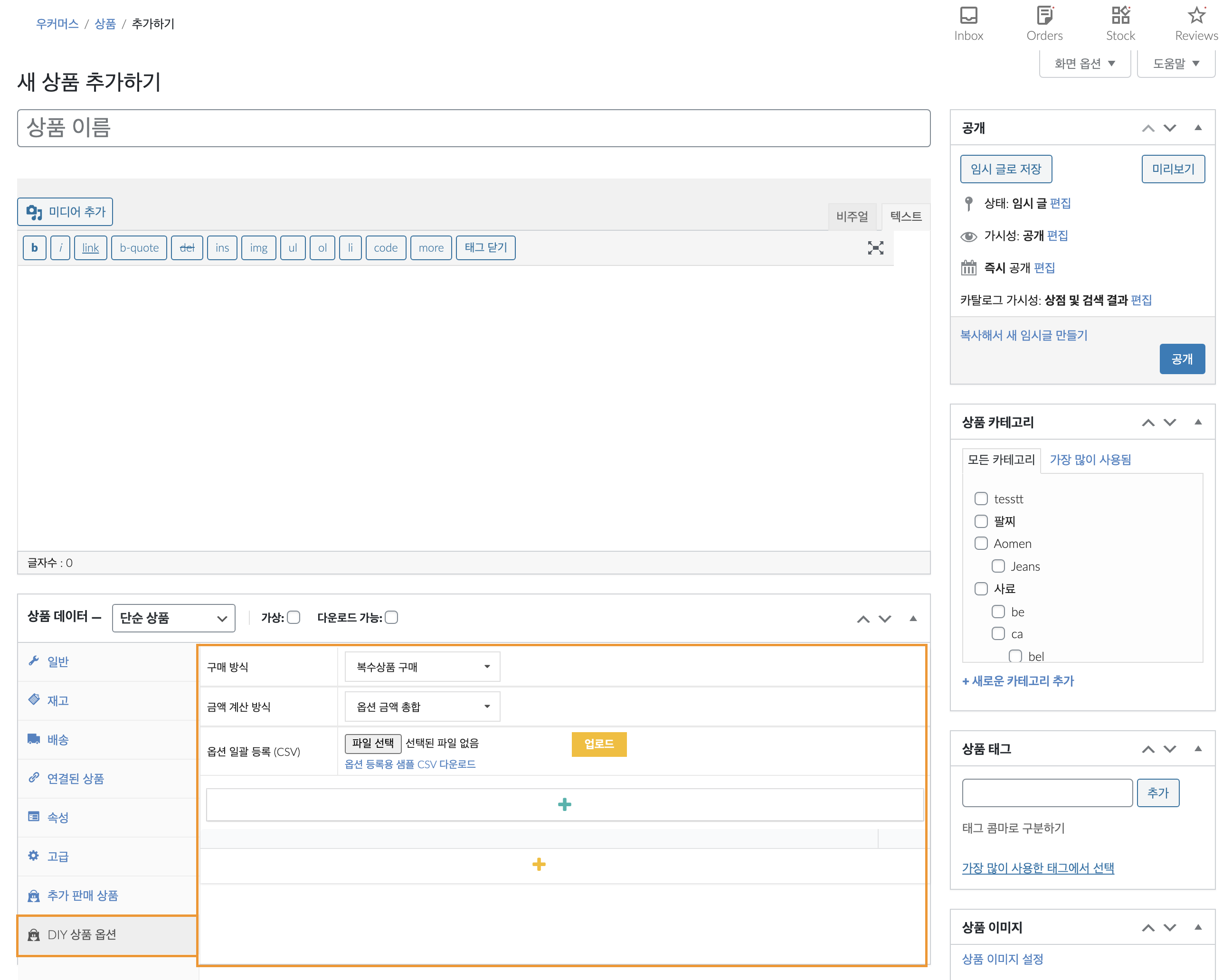Viewport: 1232px width, 980px height.
Task: Open the 재고 inventory tab
Action: coord(58,700)
